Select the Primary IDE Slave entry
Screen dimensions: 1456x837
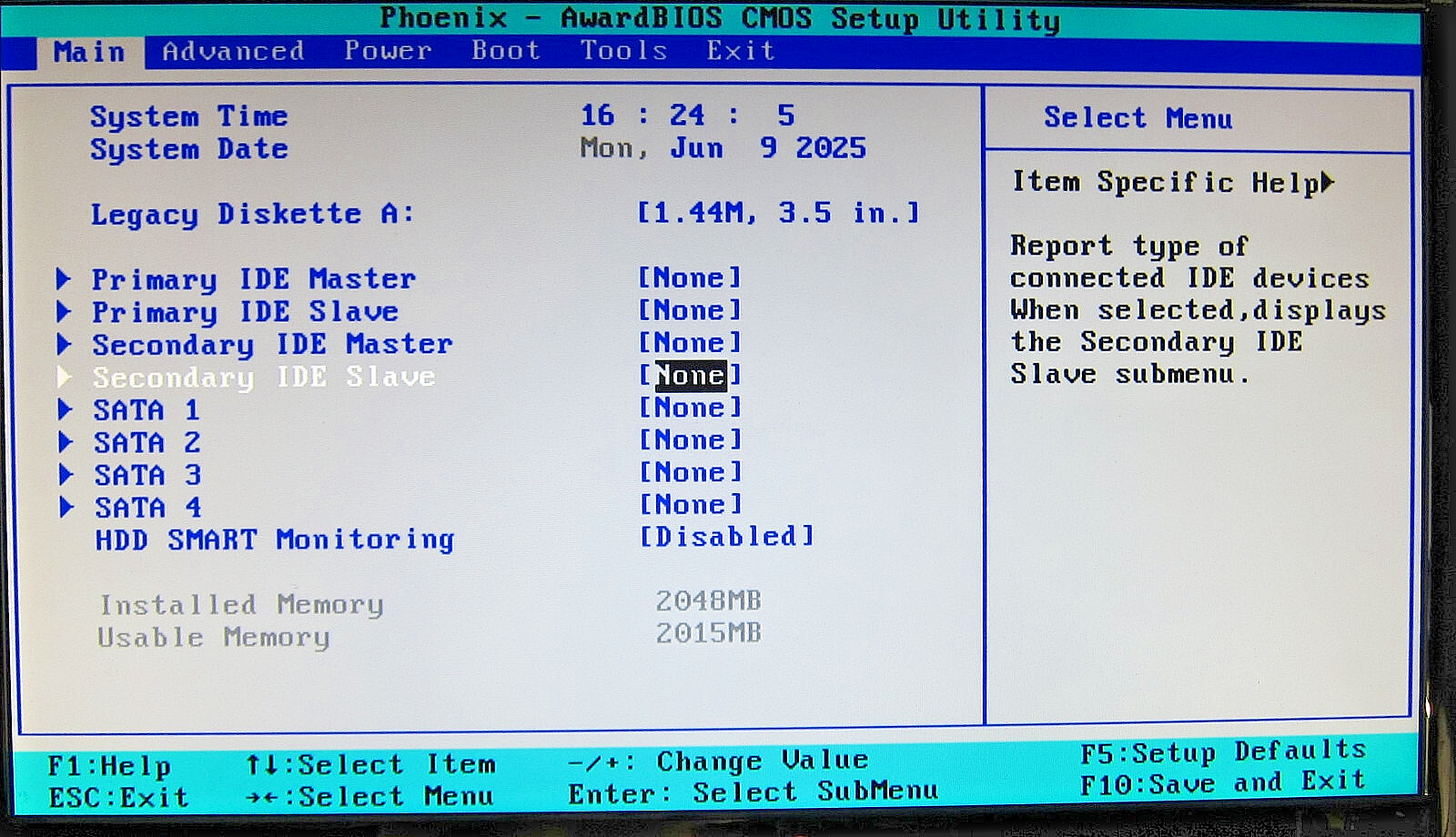[x=246, y=312]
